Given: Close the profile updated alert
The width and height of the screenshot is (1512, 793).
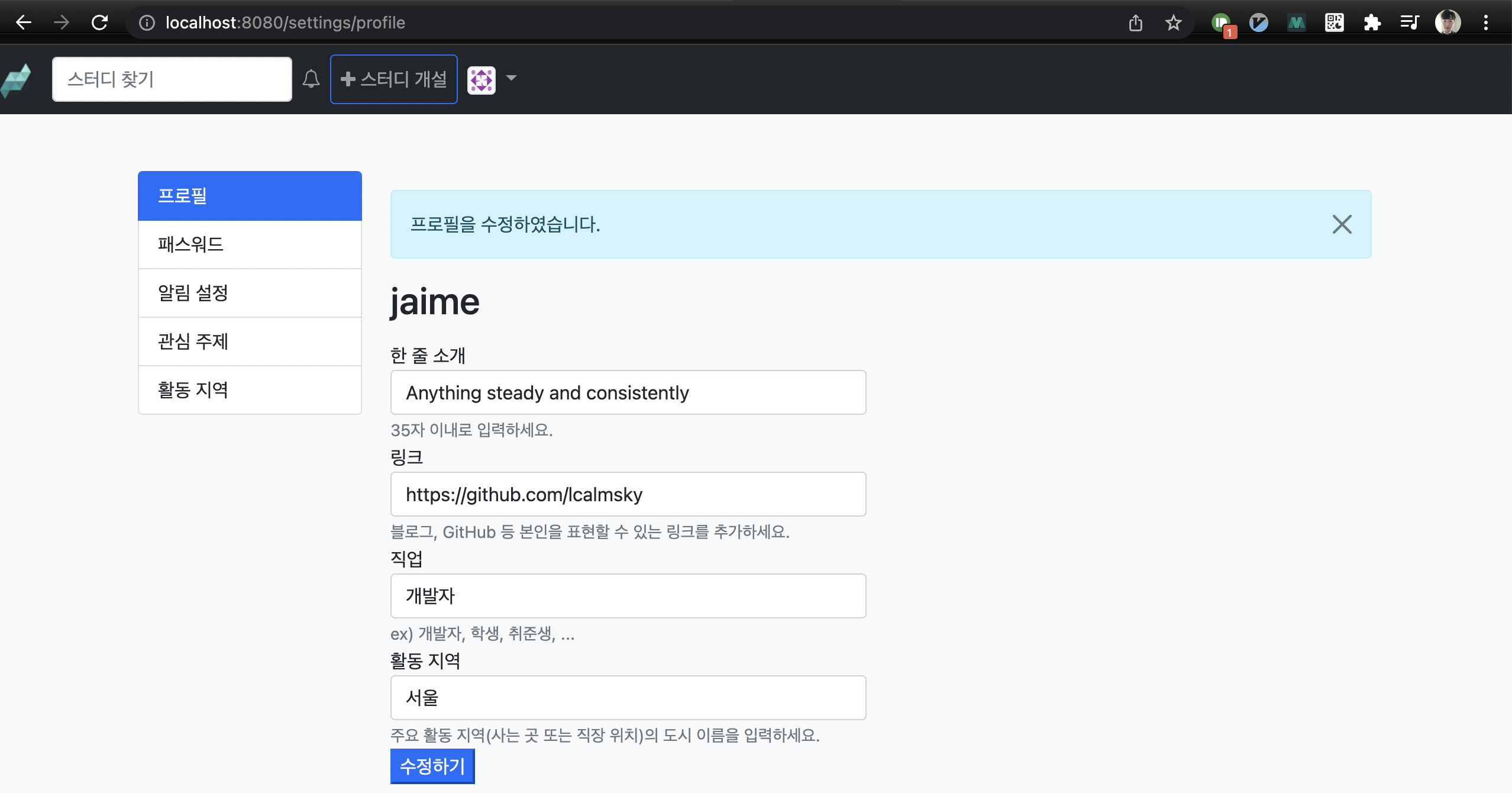Looking at the screenshot, I should click(x=1342, y=224).
